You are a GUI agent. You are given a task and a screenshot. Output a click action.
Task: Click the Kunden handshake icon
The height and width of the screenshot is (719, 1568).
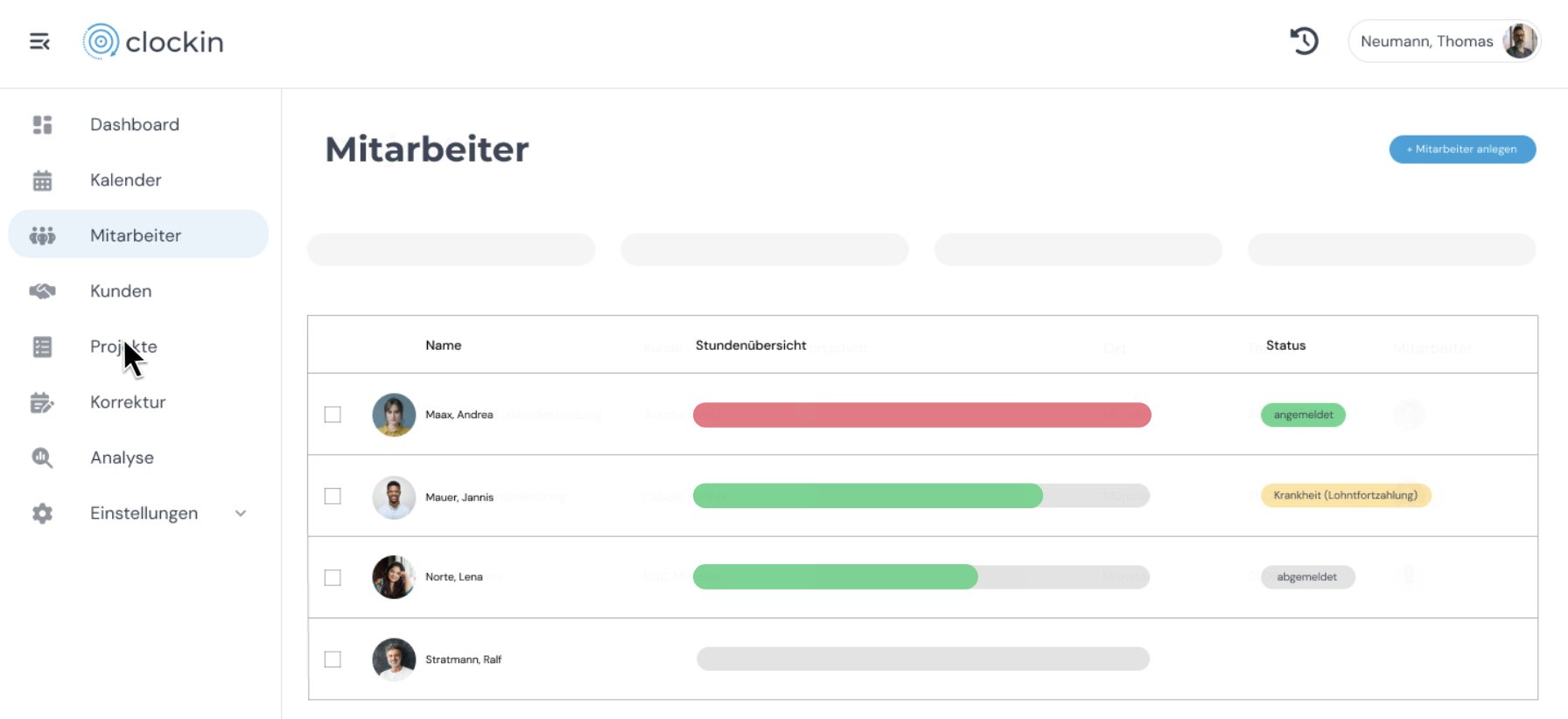(42, 291)
